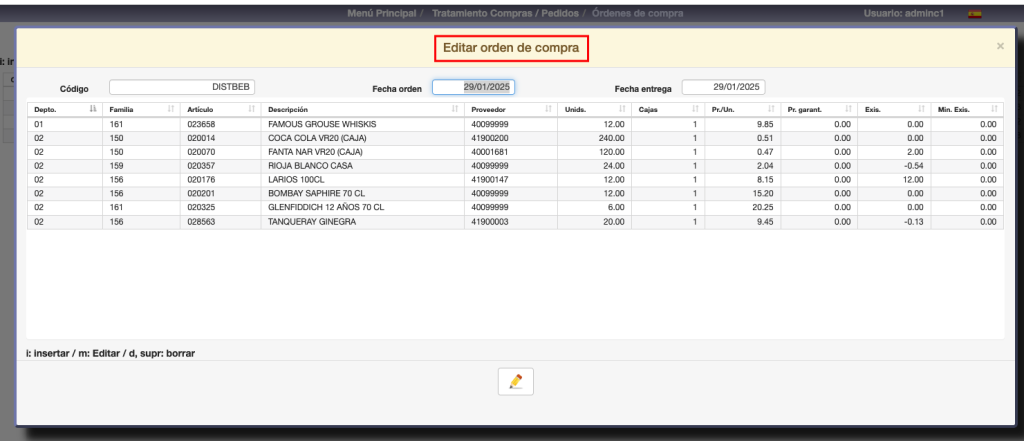Open Menú Principal breadcrumb

(x=382, y=13)
